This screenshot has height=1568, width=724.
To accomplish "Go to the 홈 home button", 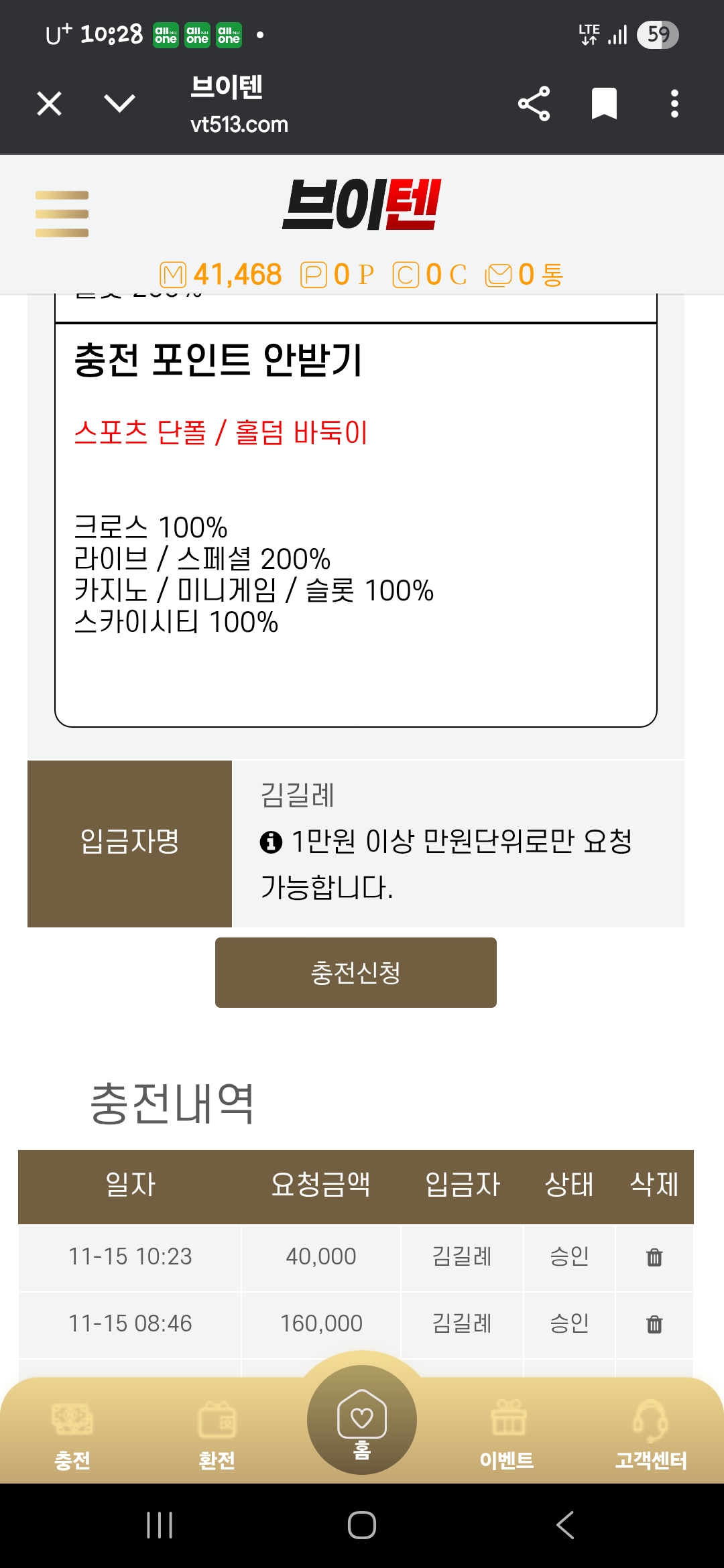I will tap(362, 1419).
